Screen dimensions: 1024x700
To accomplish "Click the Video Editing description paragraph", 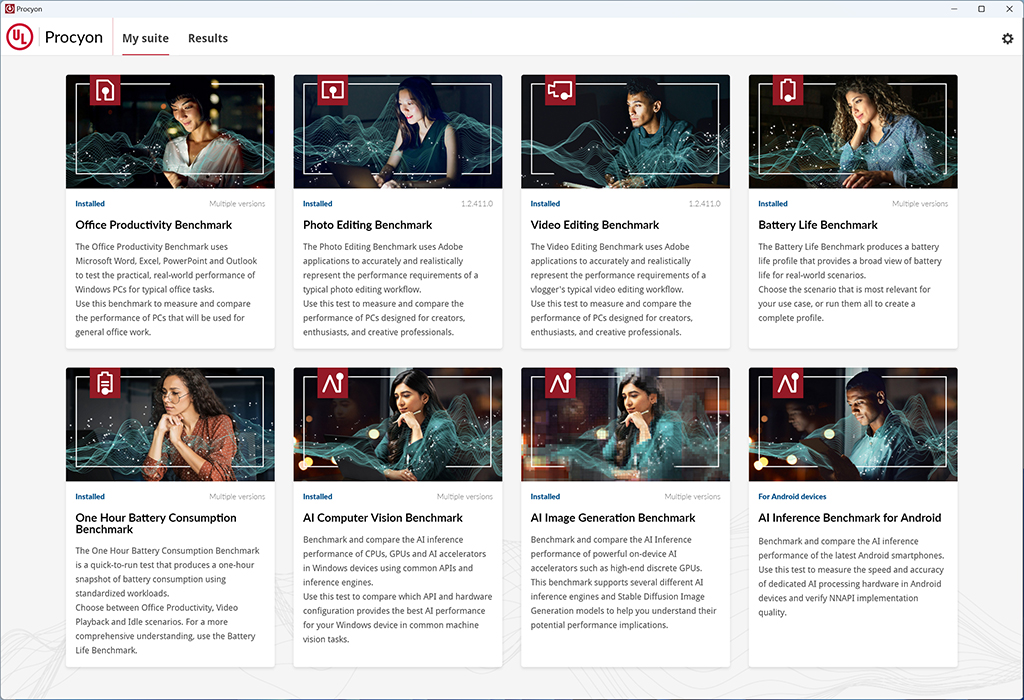I will 618,289.
